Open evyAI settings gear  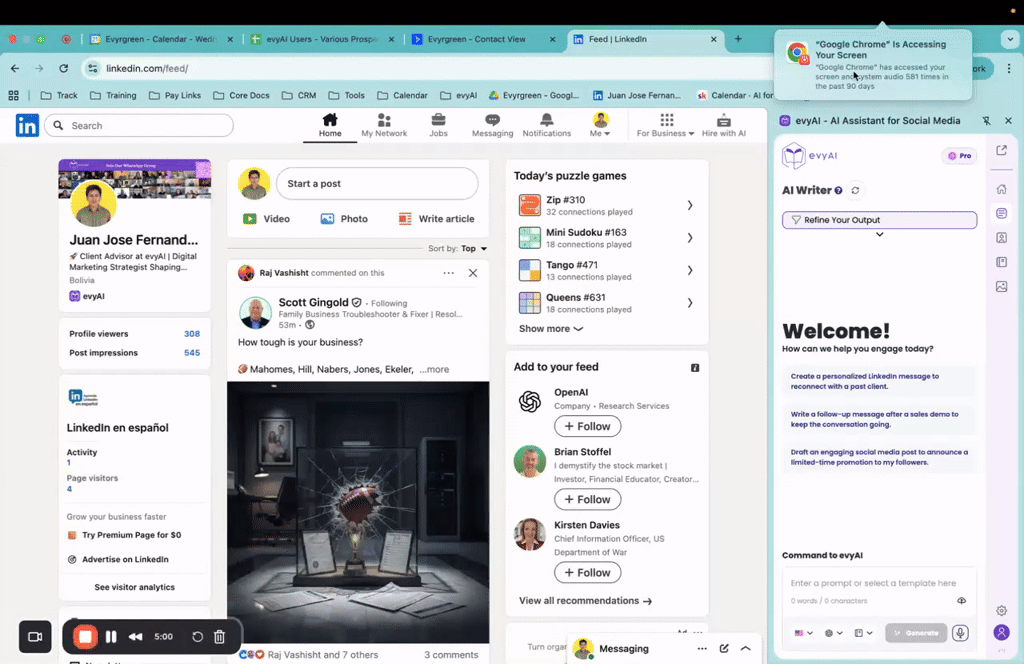click(1001, 610)
